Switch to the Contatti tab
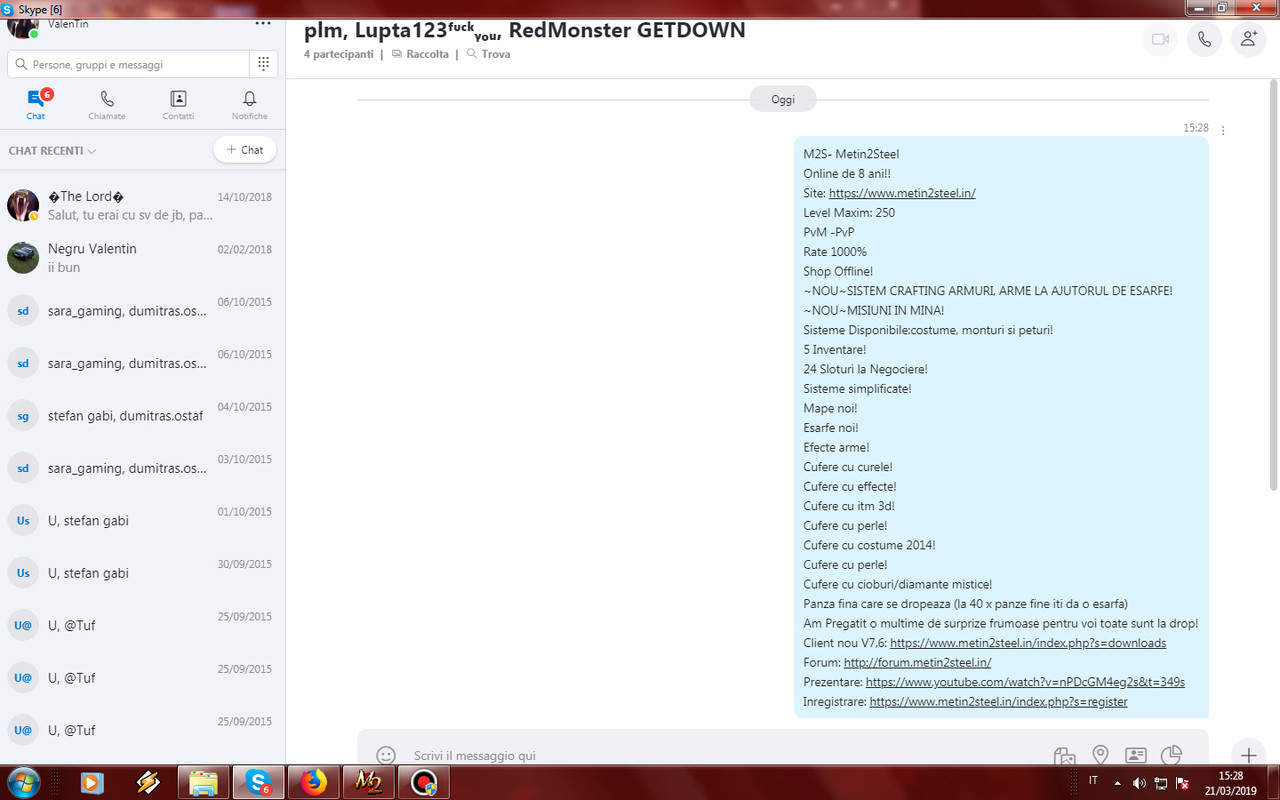1280x800 pixels. (x=178, y=105)
